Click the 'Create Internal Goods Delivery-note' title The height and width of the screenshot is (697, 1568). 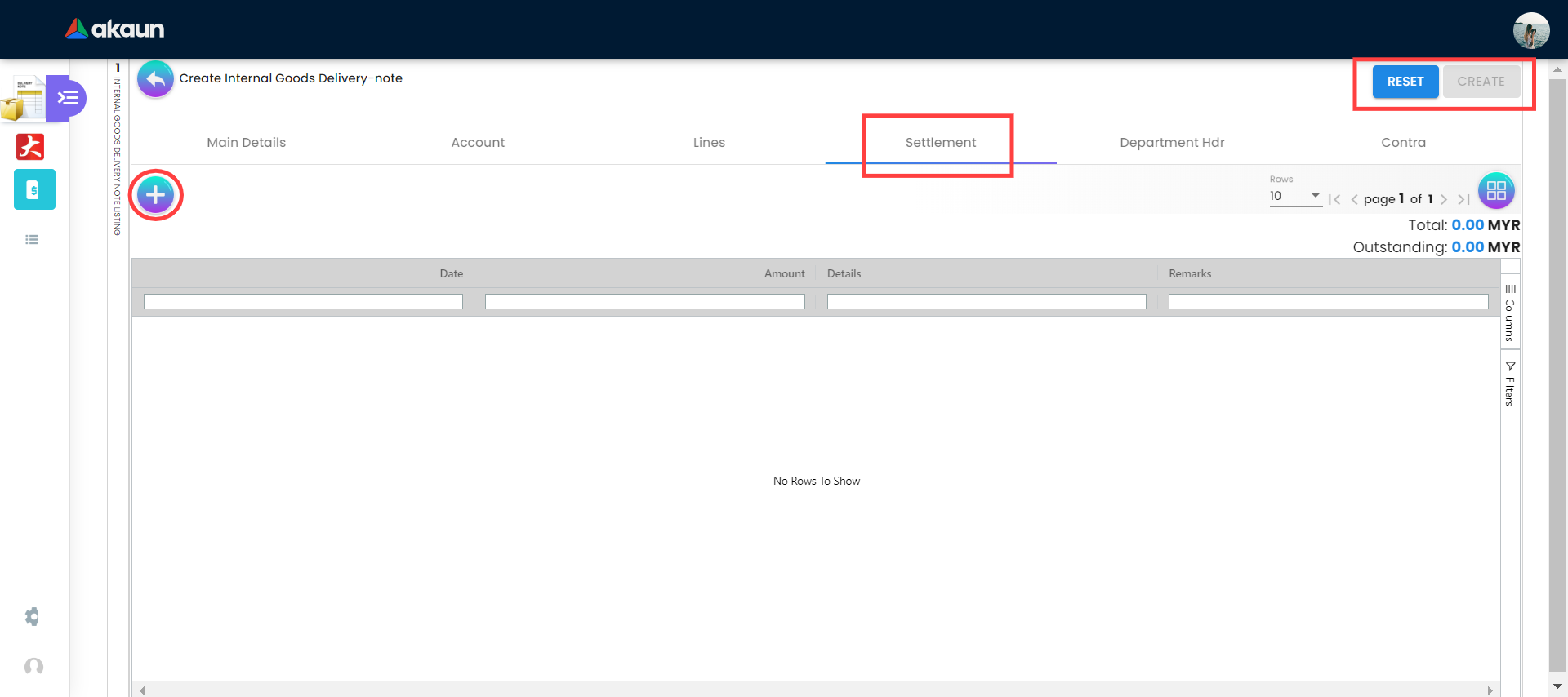click(291, 78)
